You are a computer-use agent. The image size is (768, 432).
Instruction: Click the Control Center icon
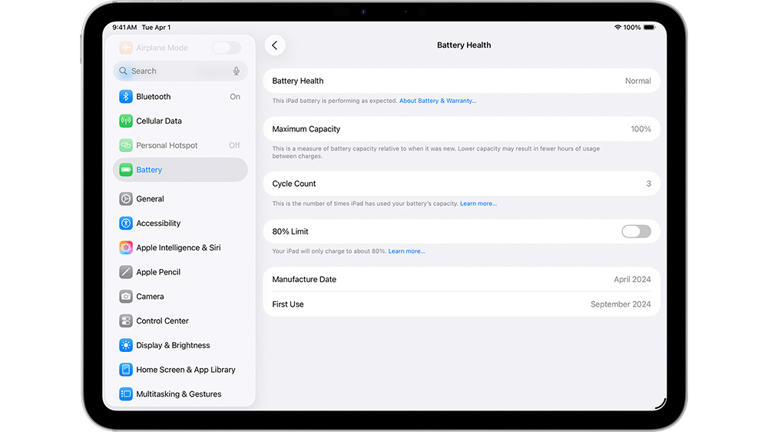coord(126,321)
